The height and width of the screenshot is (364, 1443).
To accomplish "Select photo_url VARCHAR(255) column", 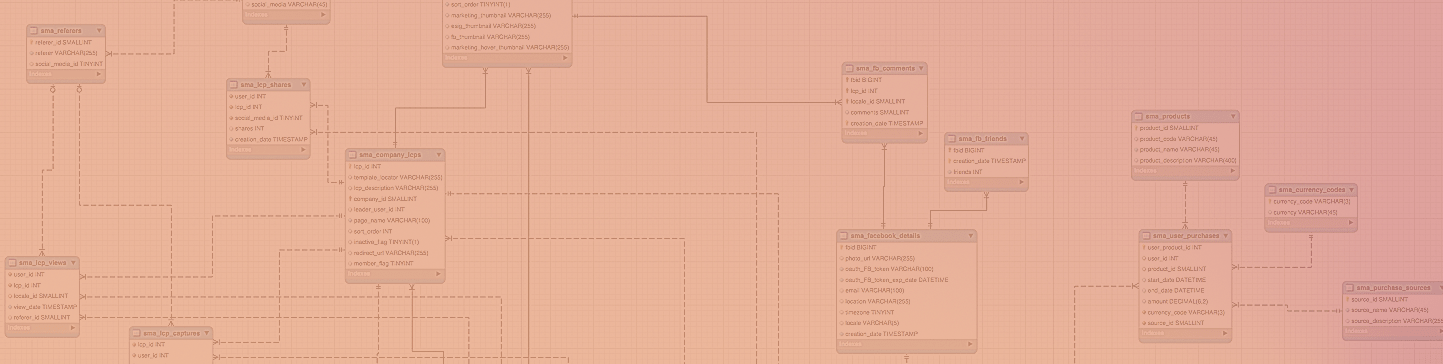I will coord(907,258).
